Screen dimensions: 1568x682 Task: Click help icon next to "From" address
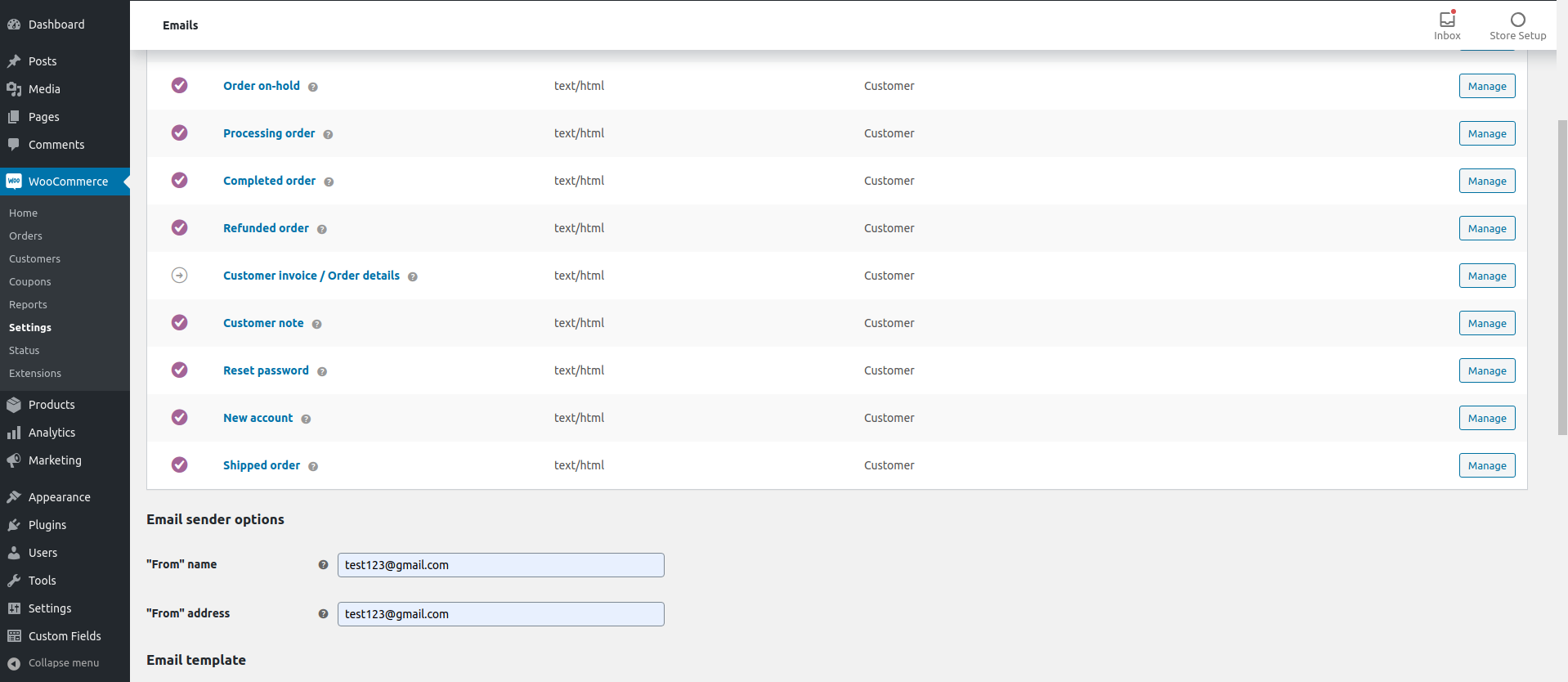[323, 614]
